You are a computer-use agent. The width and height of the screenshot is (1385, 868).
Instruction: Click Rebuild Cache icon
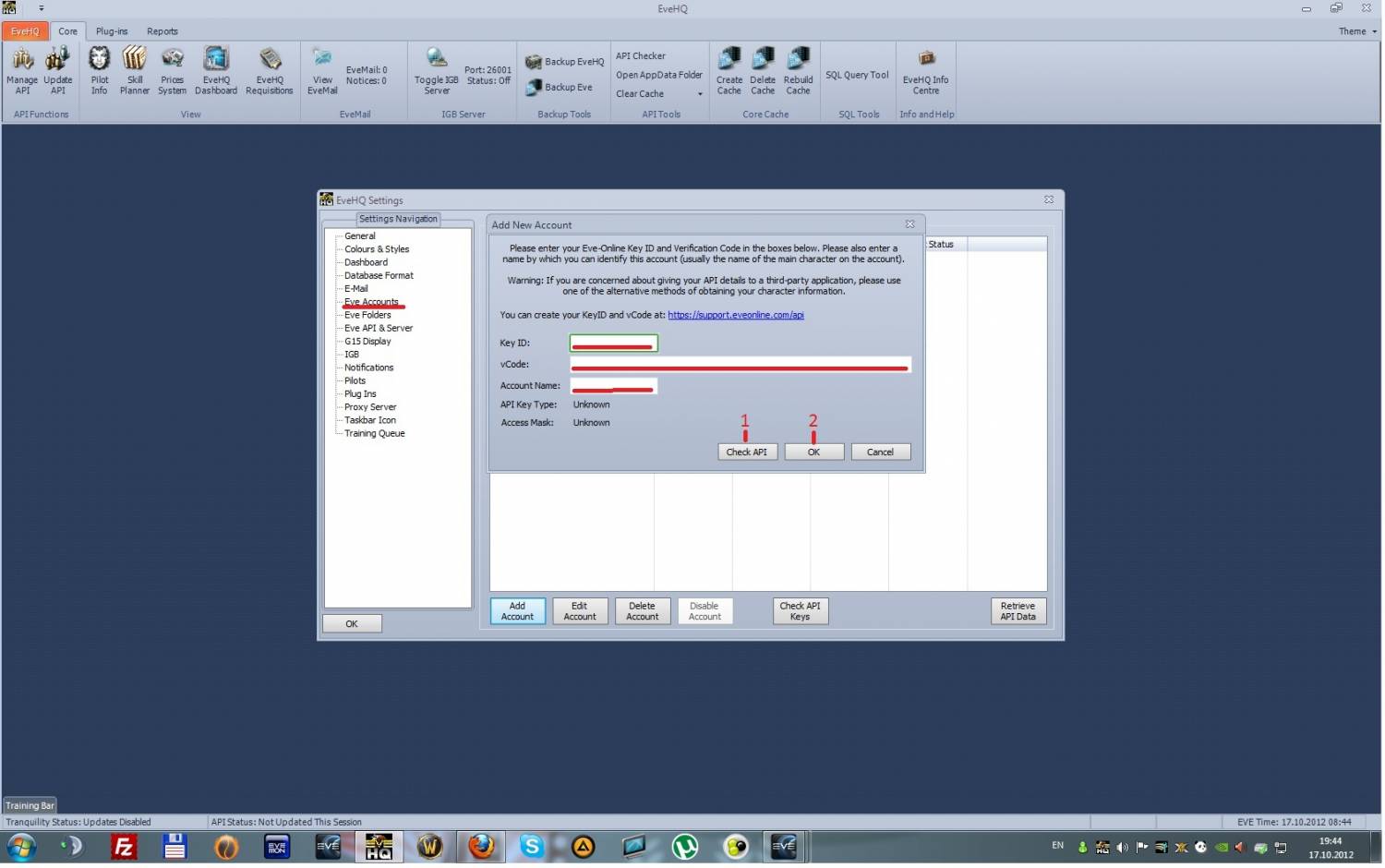click(x=798, y=71)
